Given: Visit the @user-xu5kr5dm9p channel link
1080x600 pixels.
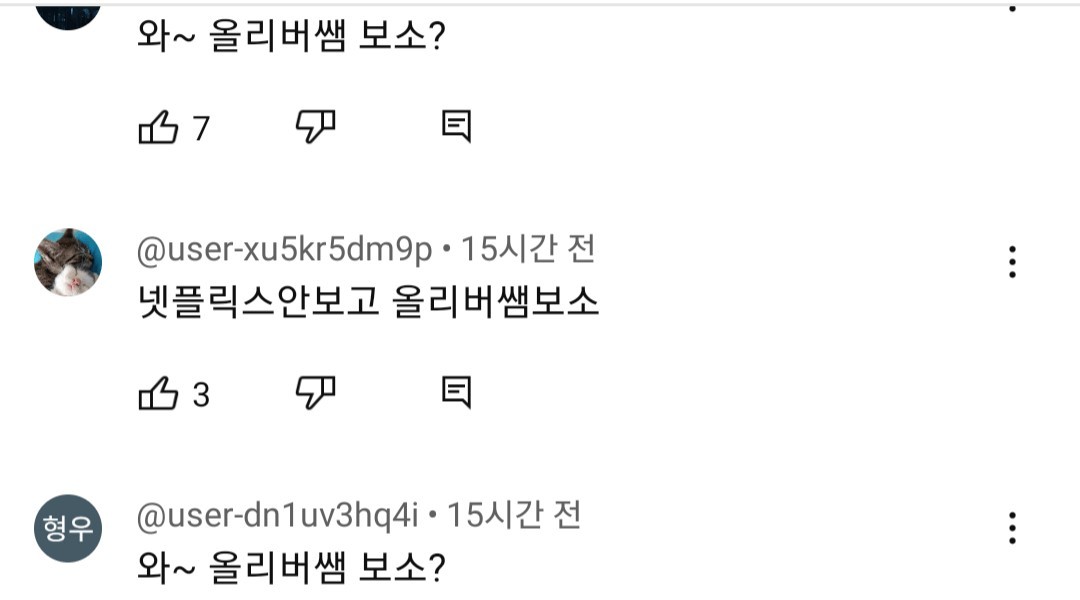Looking at the screenshot, I should coord(284,250).
